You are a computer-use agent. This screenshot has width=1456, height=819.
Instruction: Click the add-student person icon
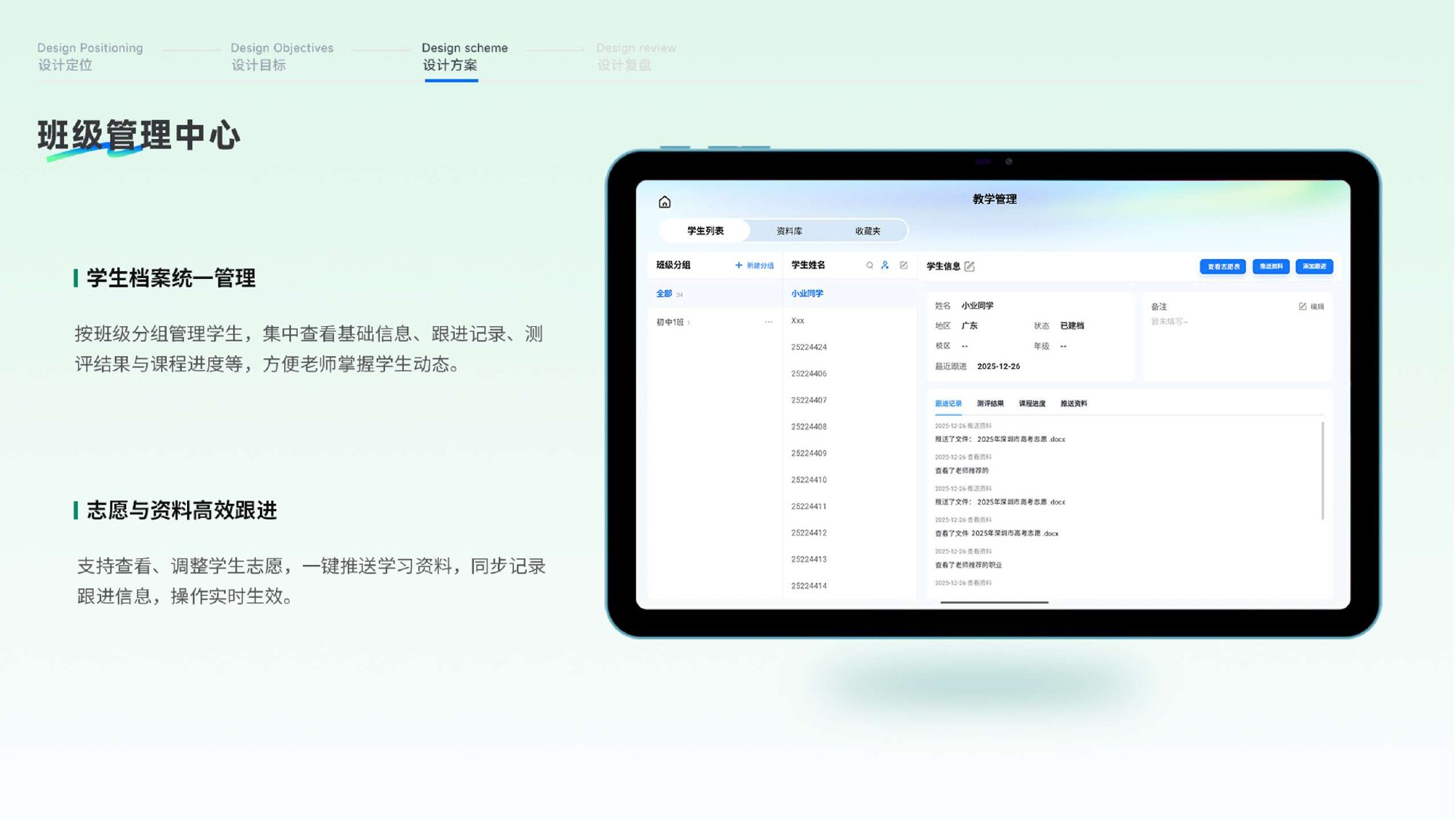[885, 266]
